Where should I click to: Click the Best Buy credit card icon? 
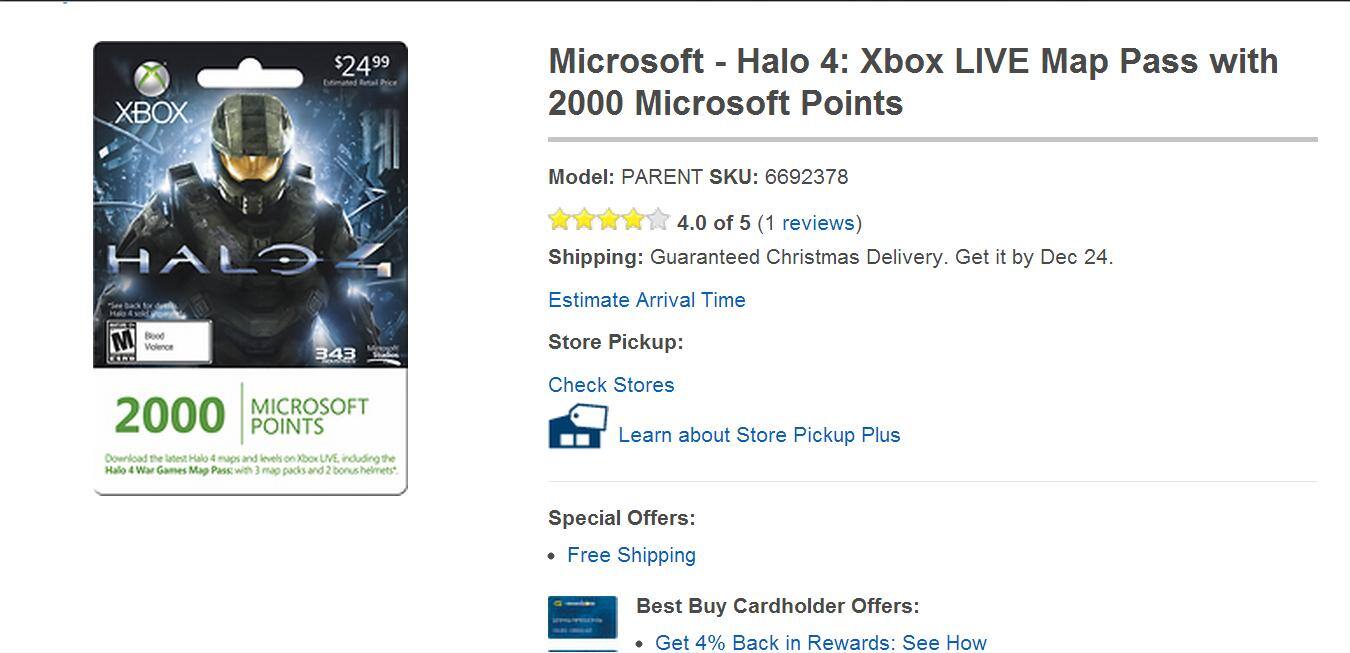pyautogui.click(x=582, y=617)
